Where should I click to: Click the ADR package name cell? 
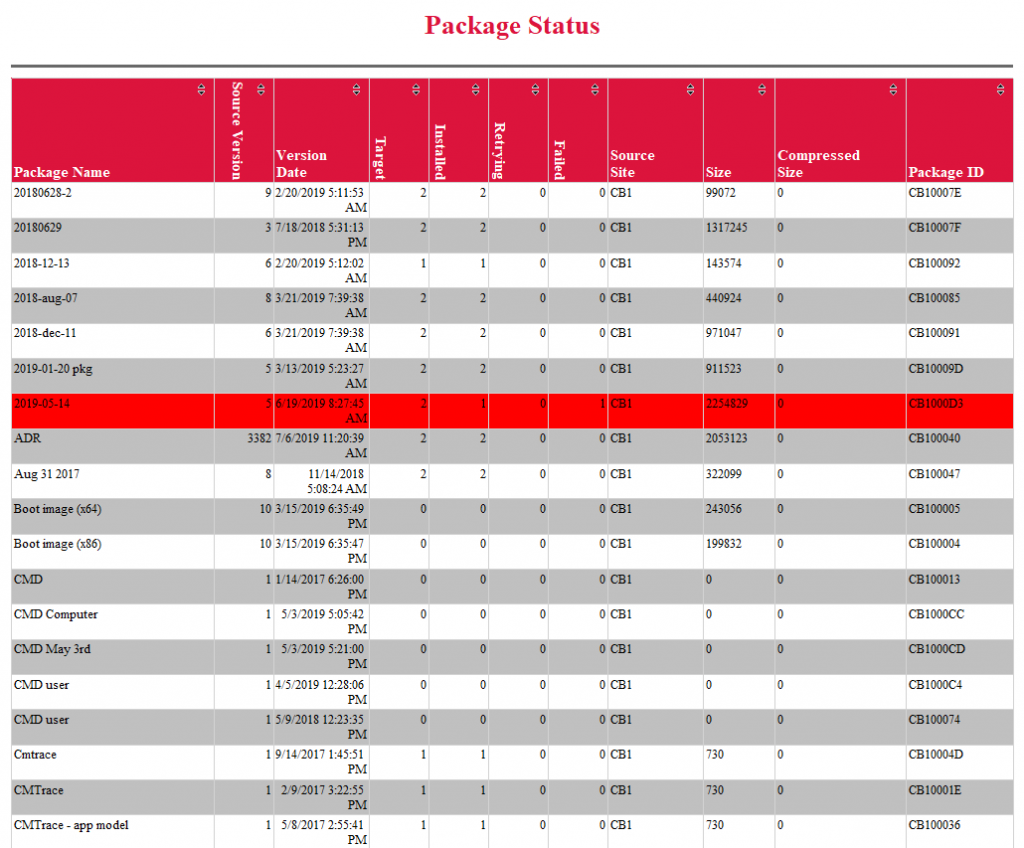pos(112,446)
